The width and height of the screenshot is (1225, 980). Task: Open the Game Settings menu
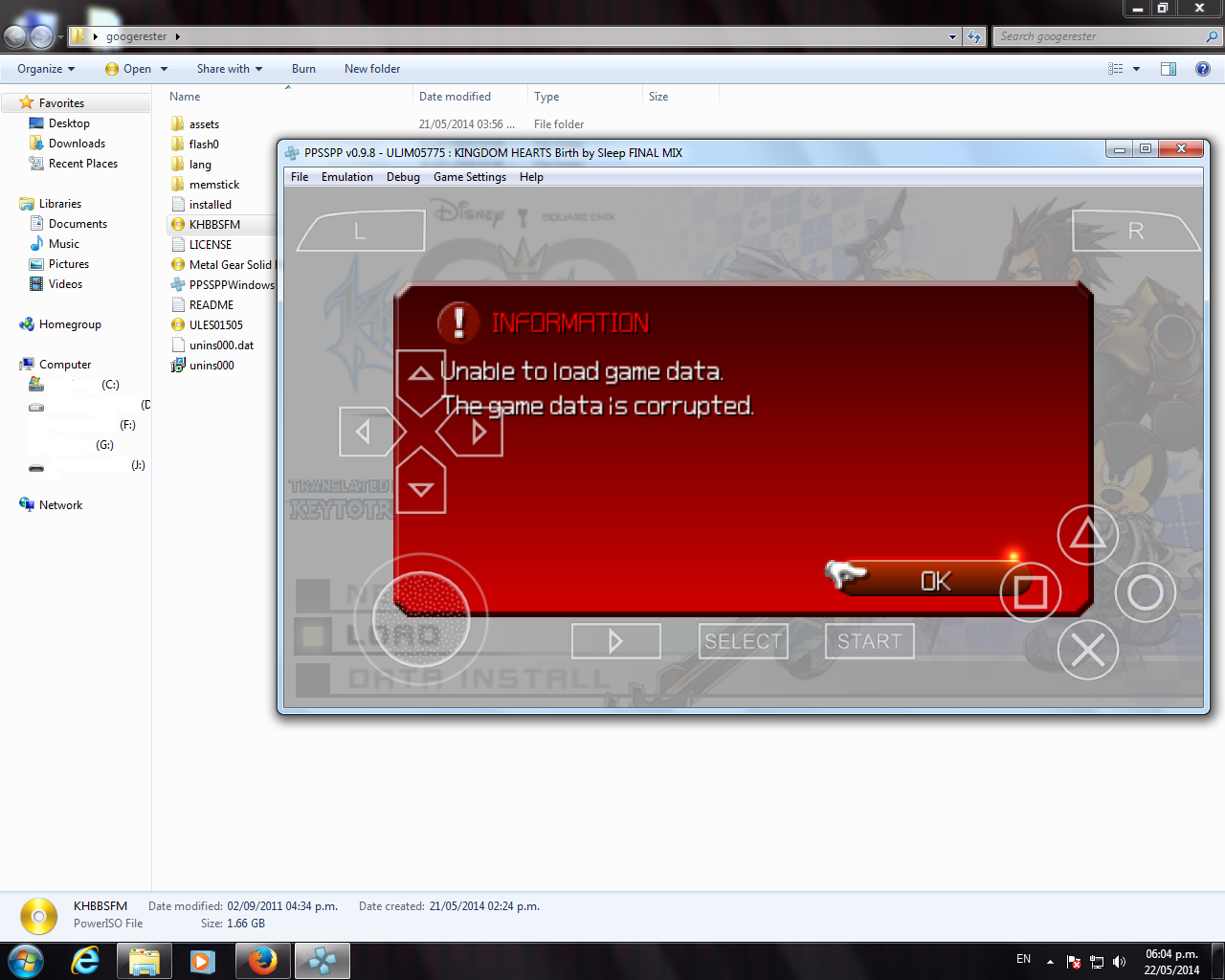point(469,177)
